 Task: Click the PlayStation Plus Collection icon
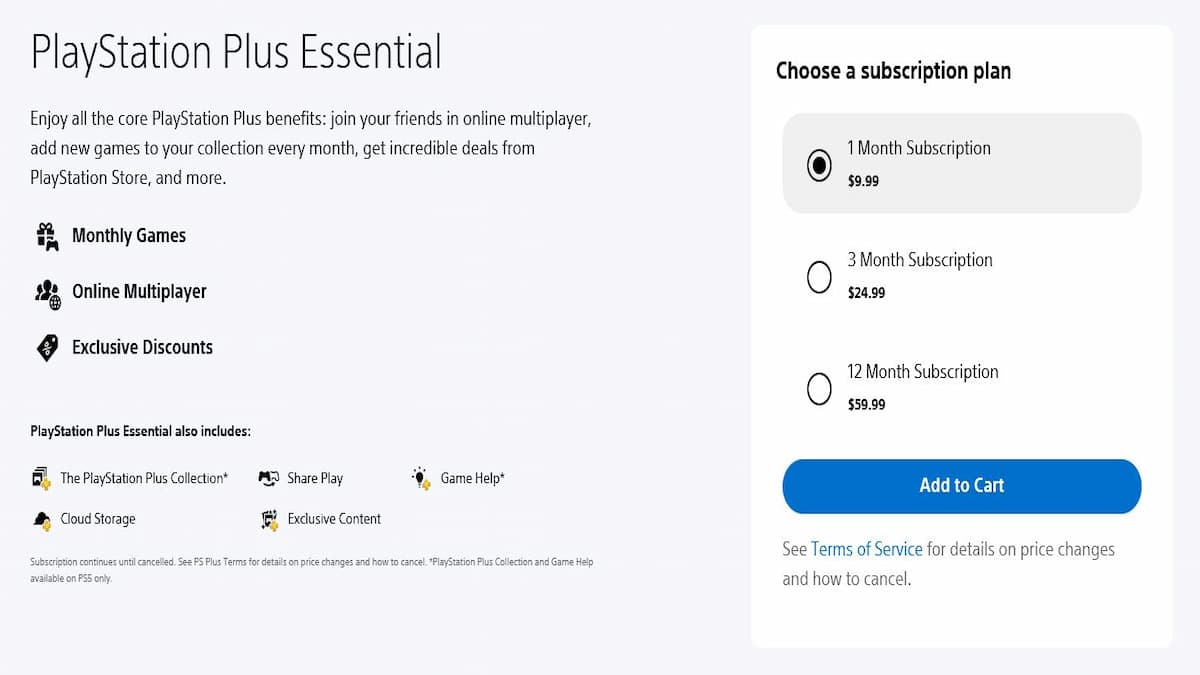click(x=41, y=478)
